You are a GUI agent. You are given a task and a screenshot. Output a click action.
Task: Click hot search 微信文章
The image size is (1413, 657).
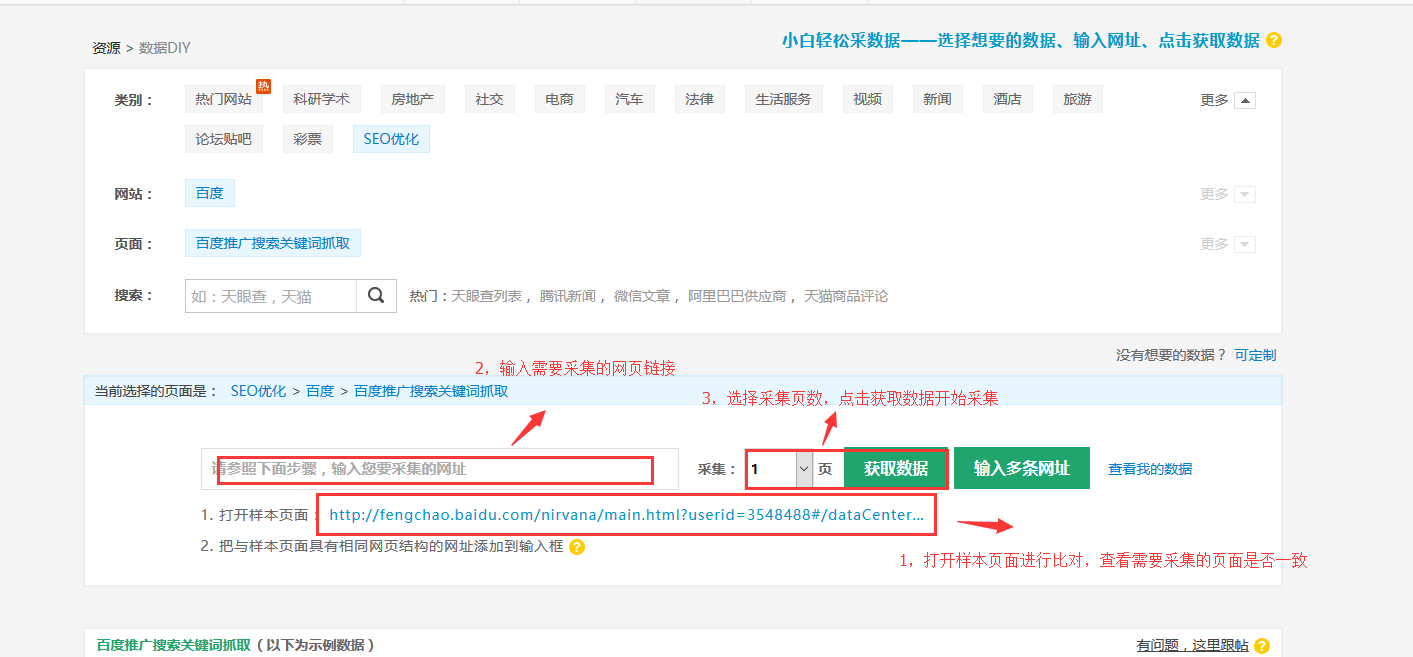coord(642,297)
